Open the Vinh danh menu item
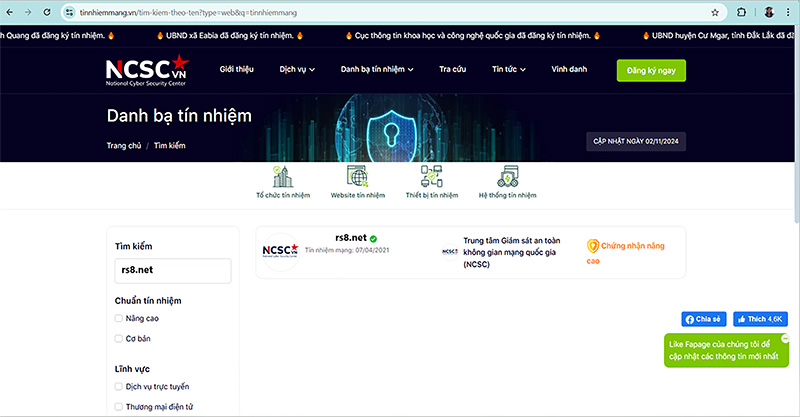This screenshot has width=800, height=417. pyautogui.click(x=569, y=69)
